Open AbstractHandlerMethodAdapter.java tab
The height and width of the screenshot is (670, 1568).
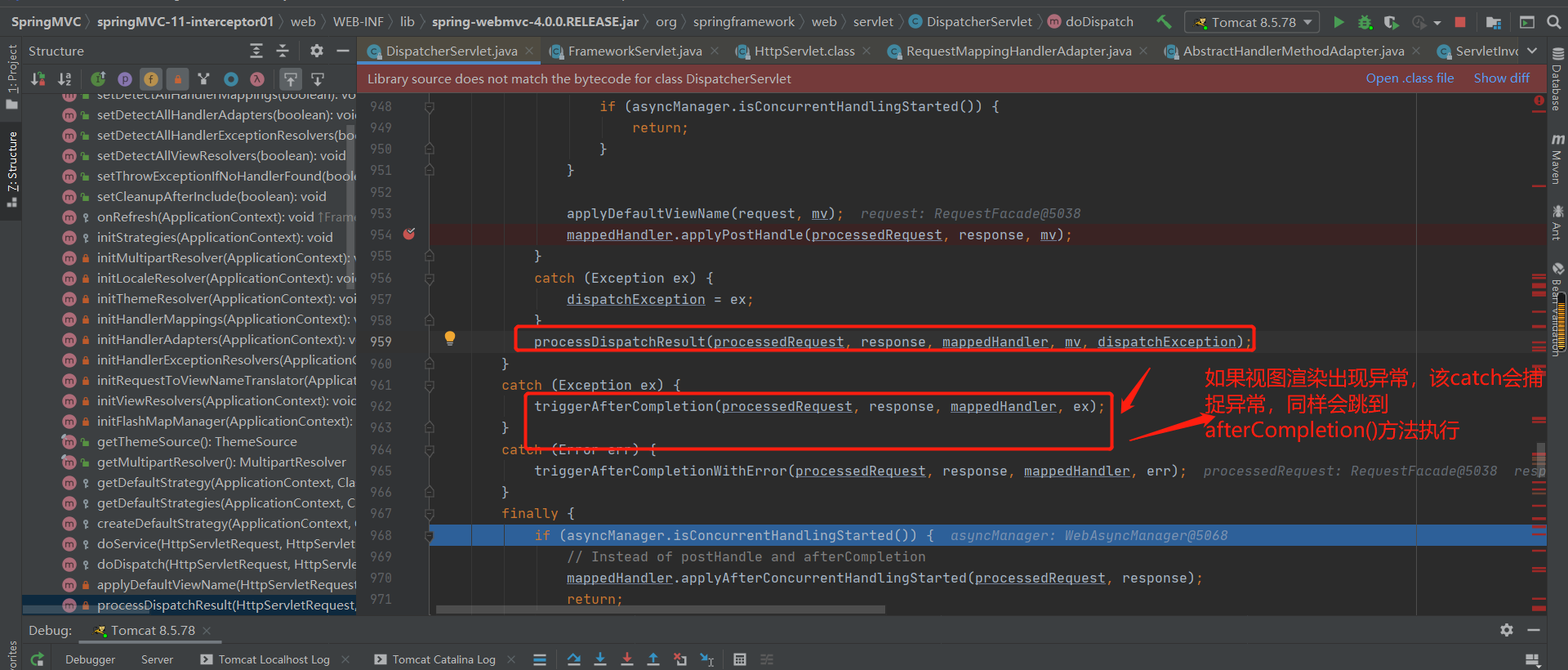coord(1294,51)
